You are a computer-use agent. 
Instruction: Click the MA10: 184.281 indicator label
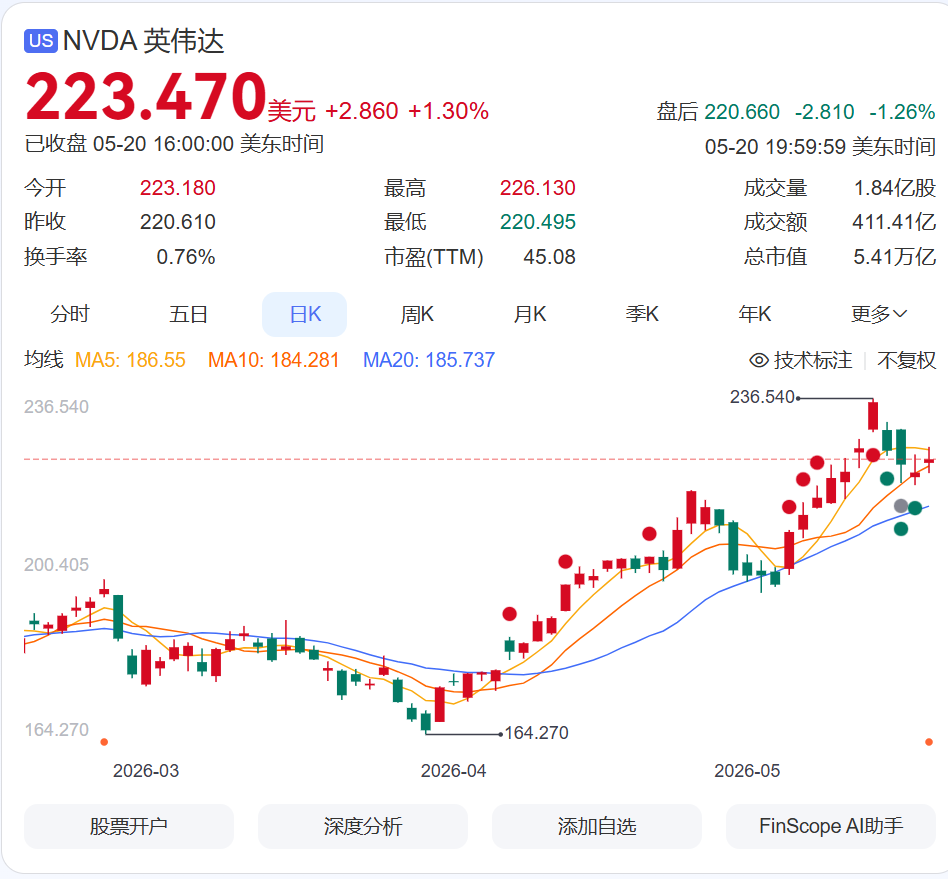273,360
